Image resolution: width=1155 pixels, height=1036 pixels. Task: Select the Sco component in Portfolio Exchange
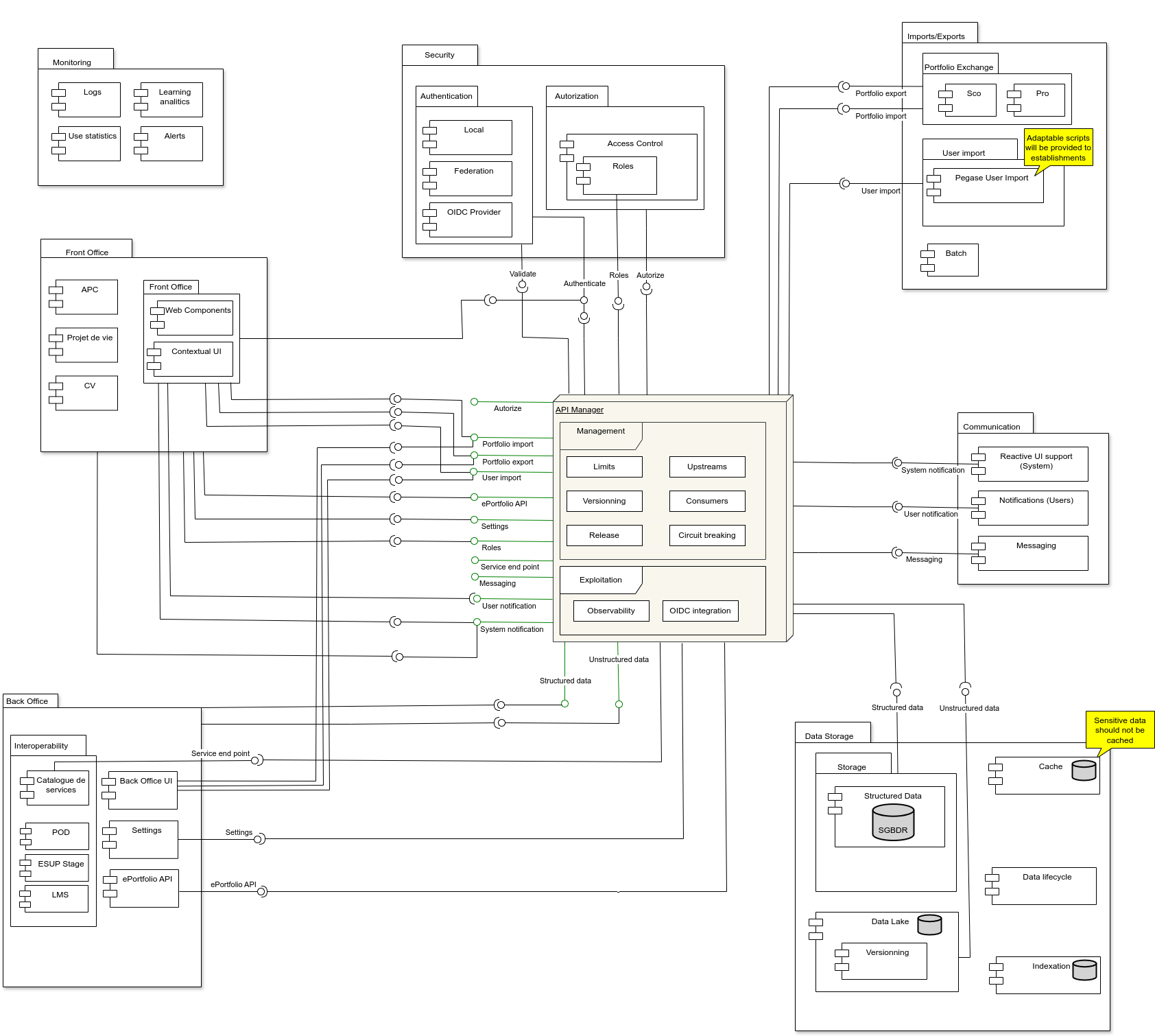tap(967, 100)
